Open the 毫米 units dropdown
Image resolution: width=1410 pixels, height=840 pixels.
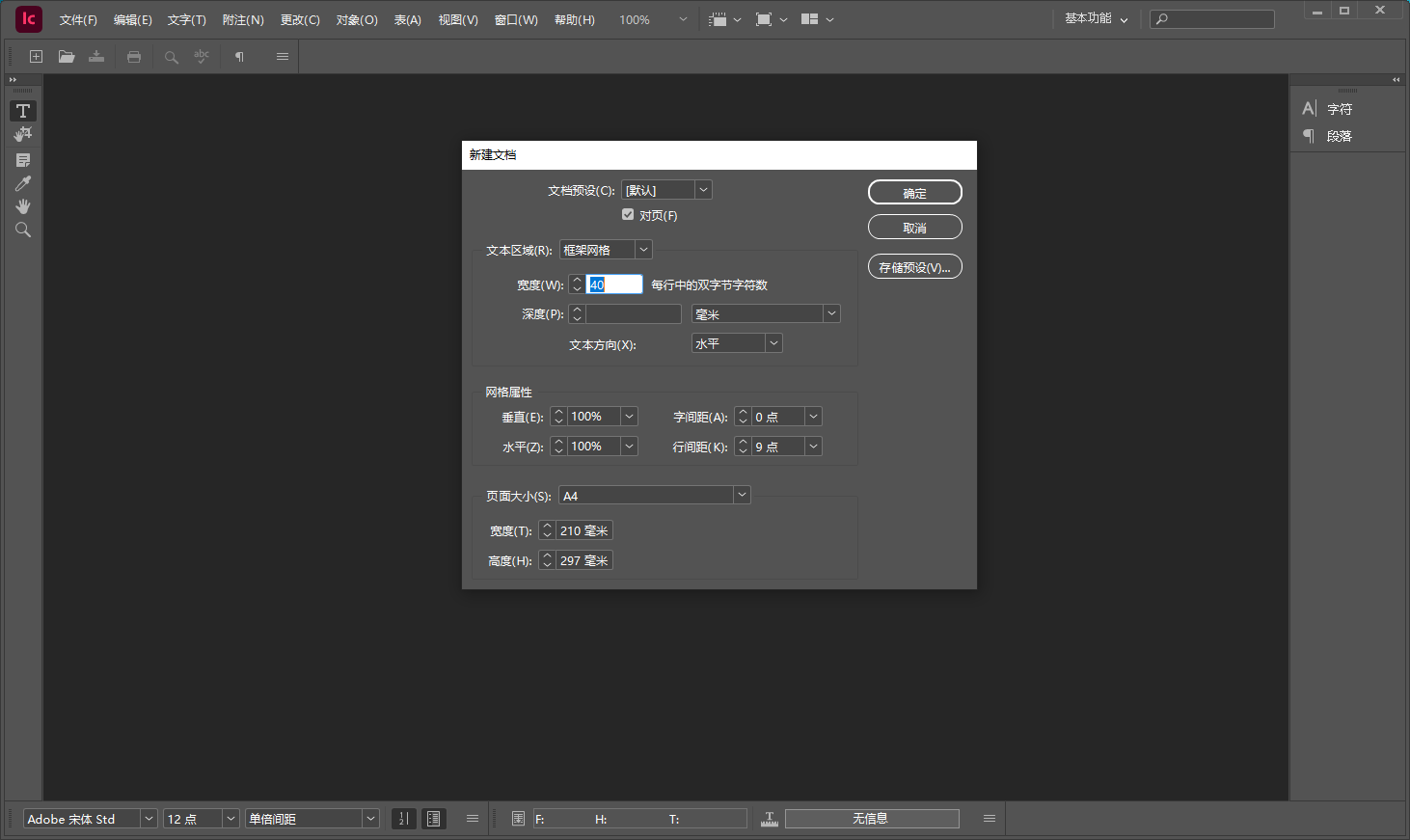pyautogui.click(x=766, y=314)
